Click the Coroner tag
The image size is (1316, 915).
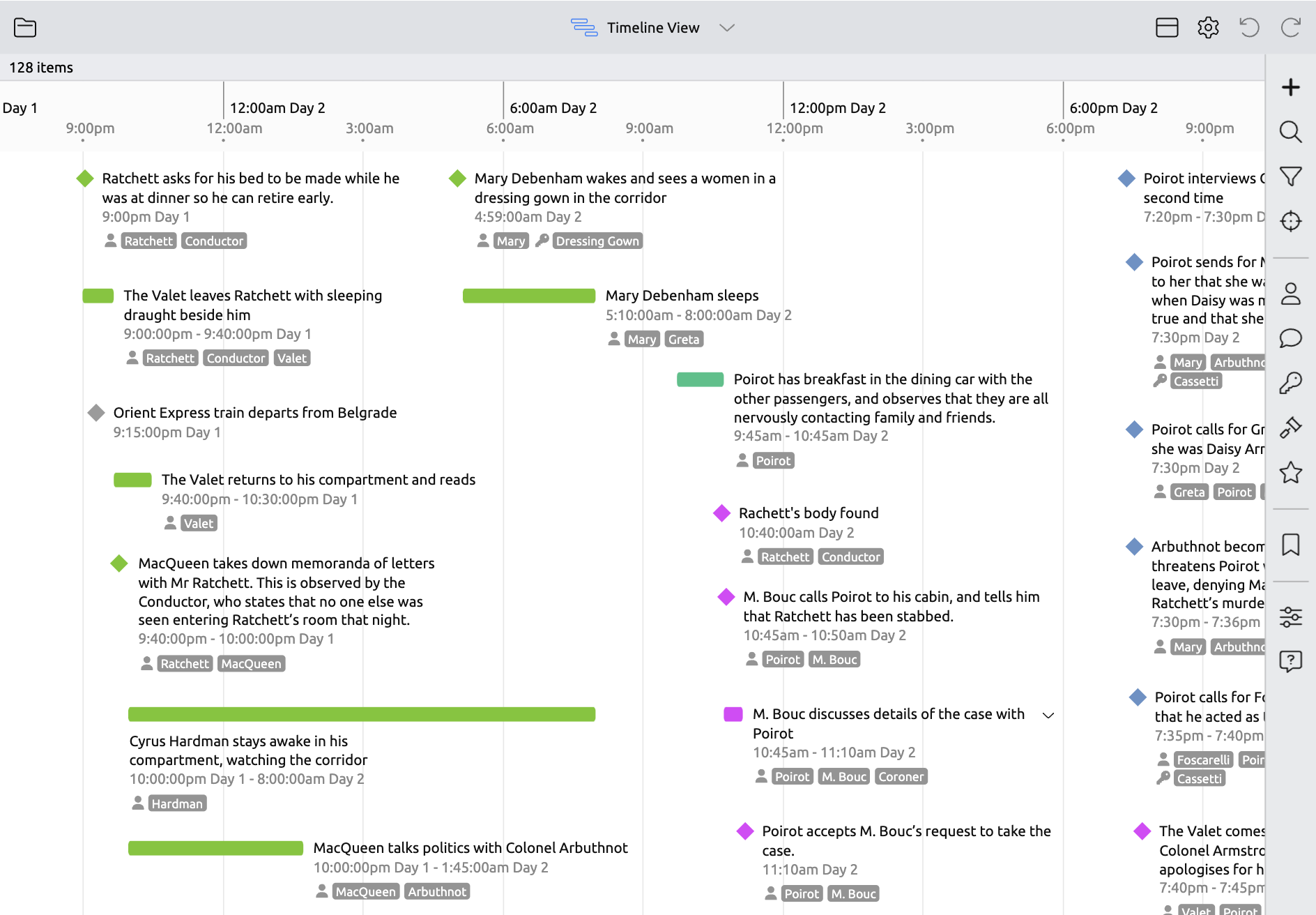click(x=901, y=777)
